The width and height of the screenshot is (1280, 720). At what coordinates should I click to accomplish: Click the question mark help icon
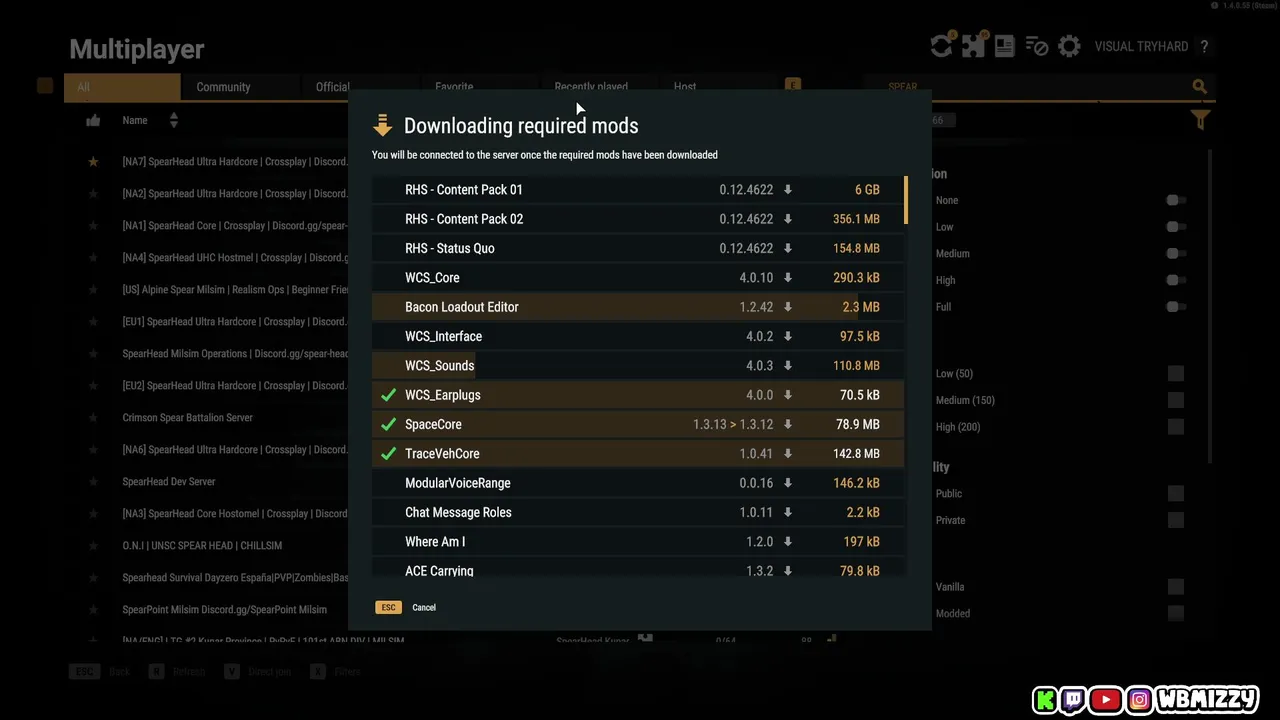1204,47
